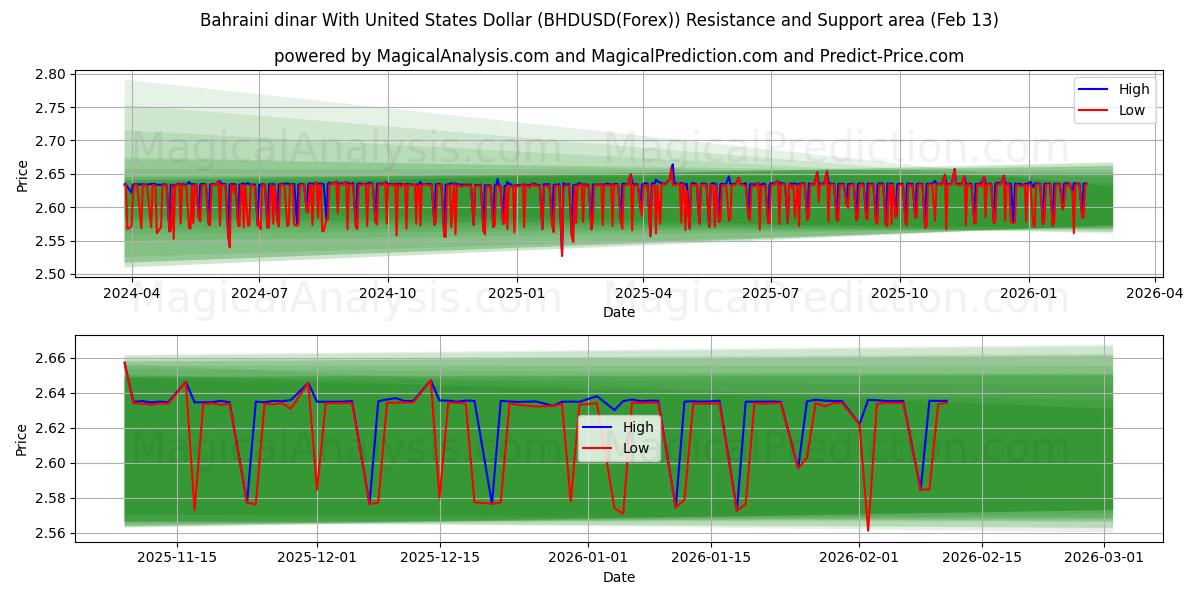This screenshot has width=1200, height=600.
Task: Toggle Low series visibility in top legend
Action: 1131,109
